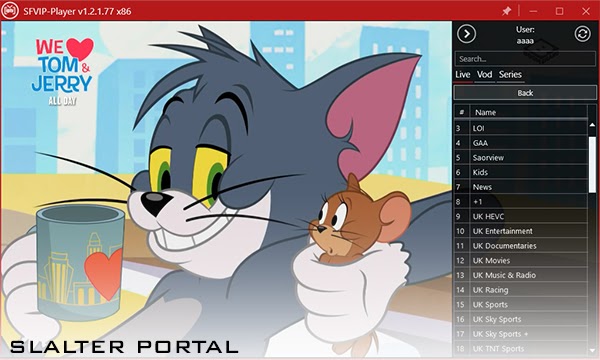The height and width of the screenshot is (360, 600).
Task: Close the SFVIP-Player window
Action: [x=586, y=11]
